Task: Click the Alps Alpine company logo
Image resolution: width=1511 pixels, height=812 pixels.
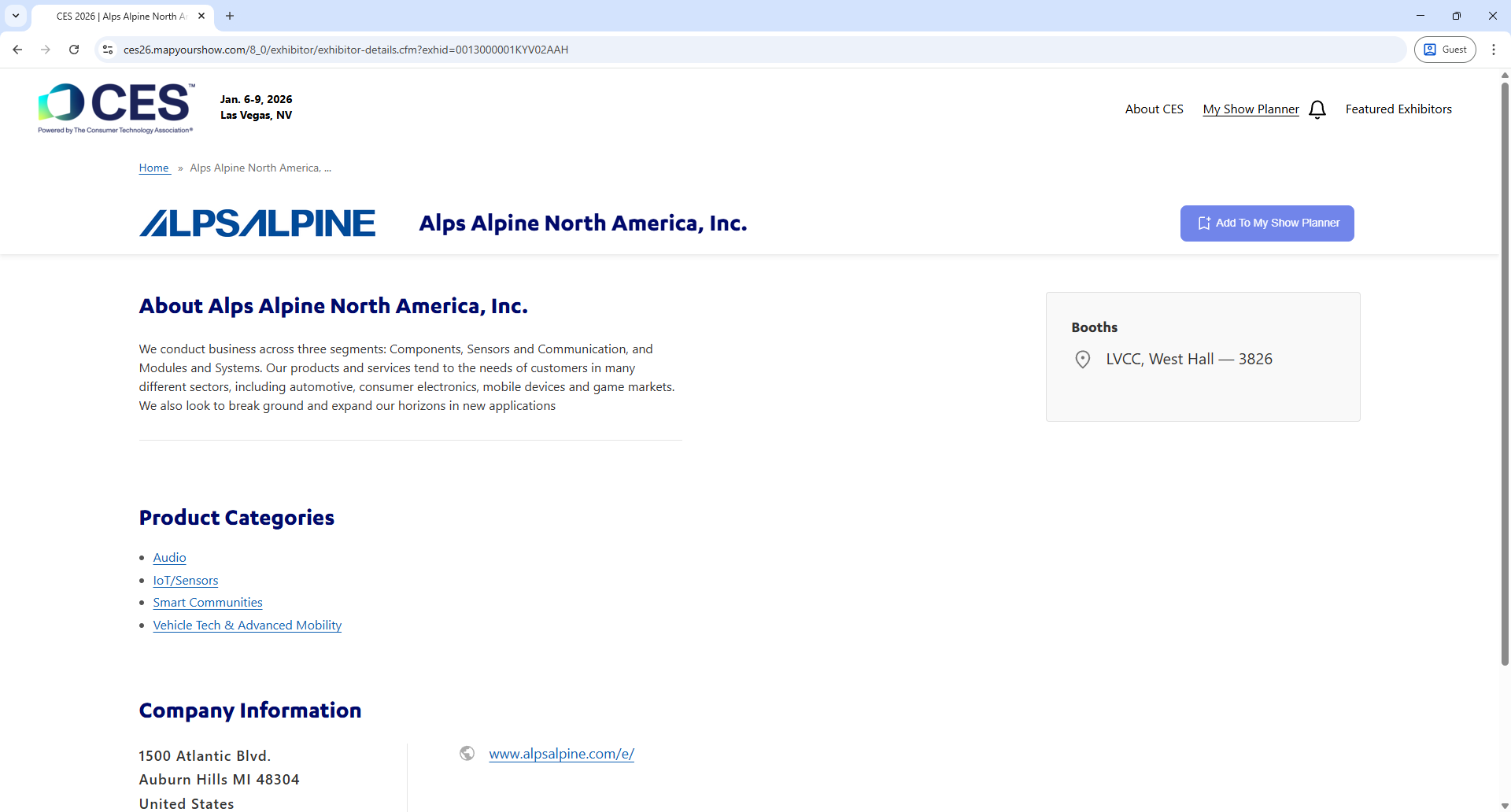Action: coord(257,223)
